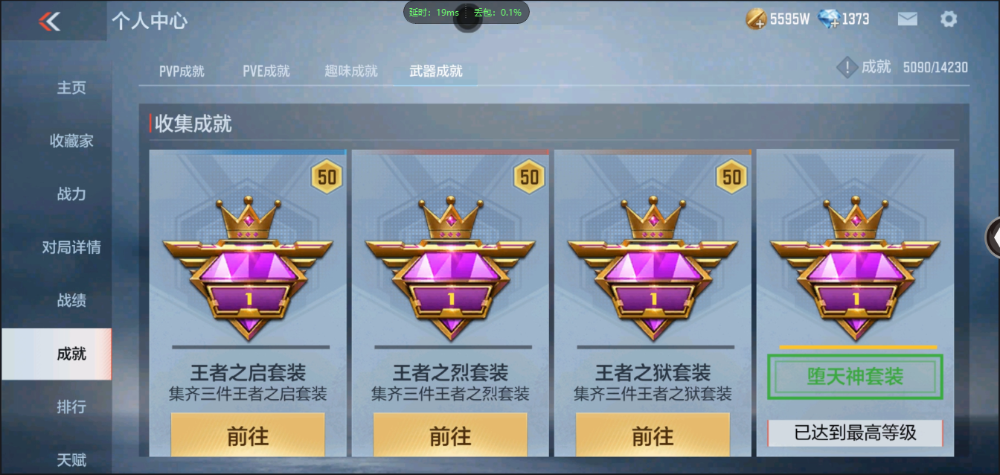Click the 堕天神套装 medal badge
The image size is (1000, 475).
pyautogui.click(x=855, y=268)
